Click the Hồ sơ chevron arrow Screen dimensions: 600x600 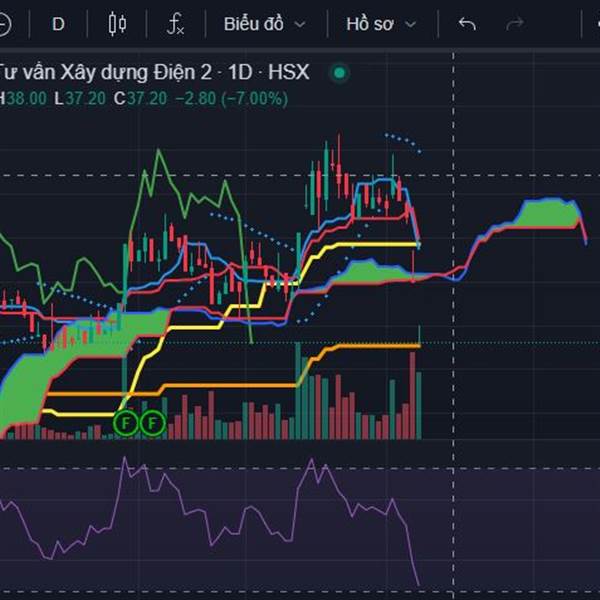(x=410, y=25)
